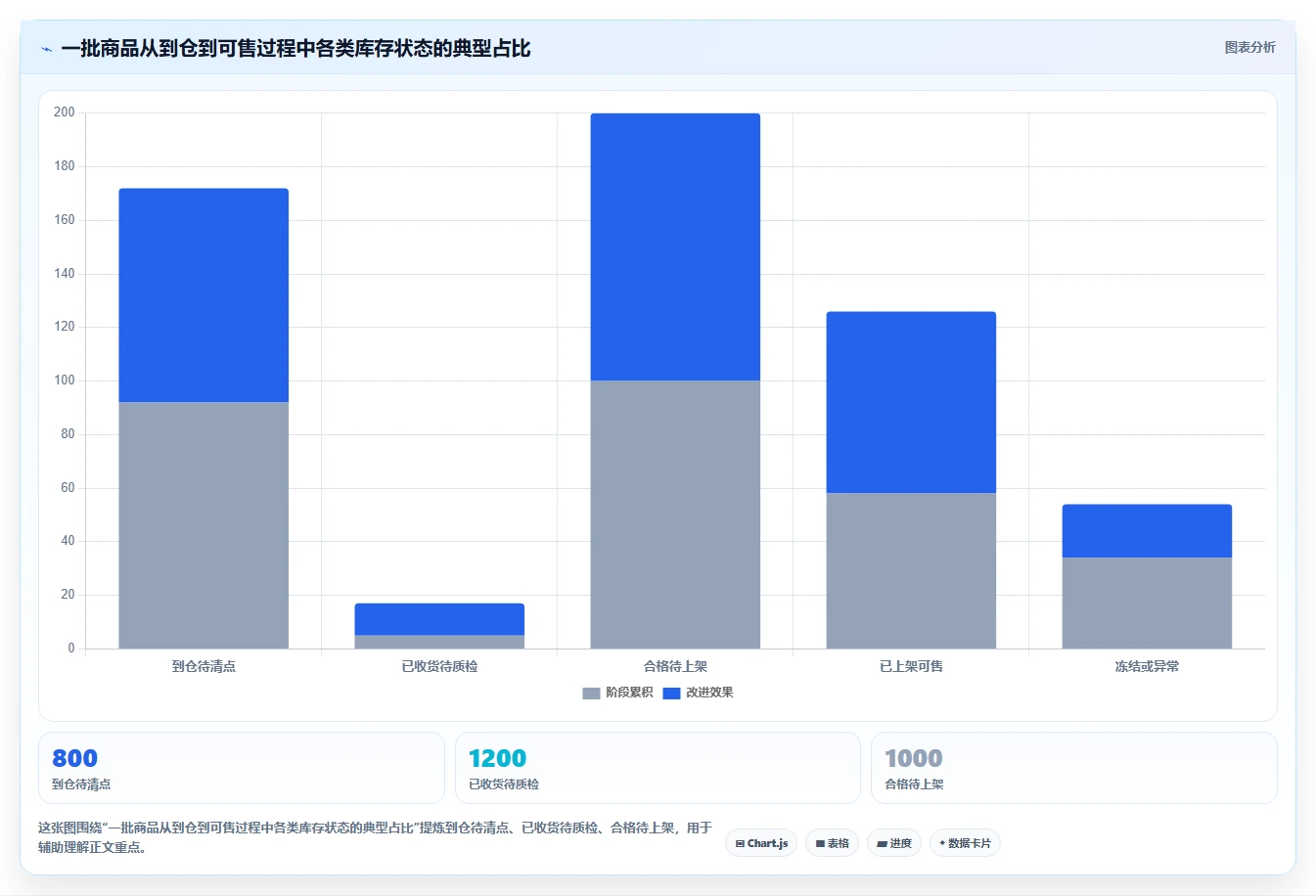Select the blue bar segment for 冻结或异常
The image size is (1316, 896).
coord(1147,531)
